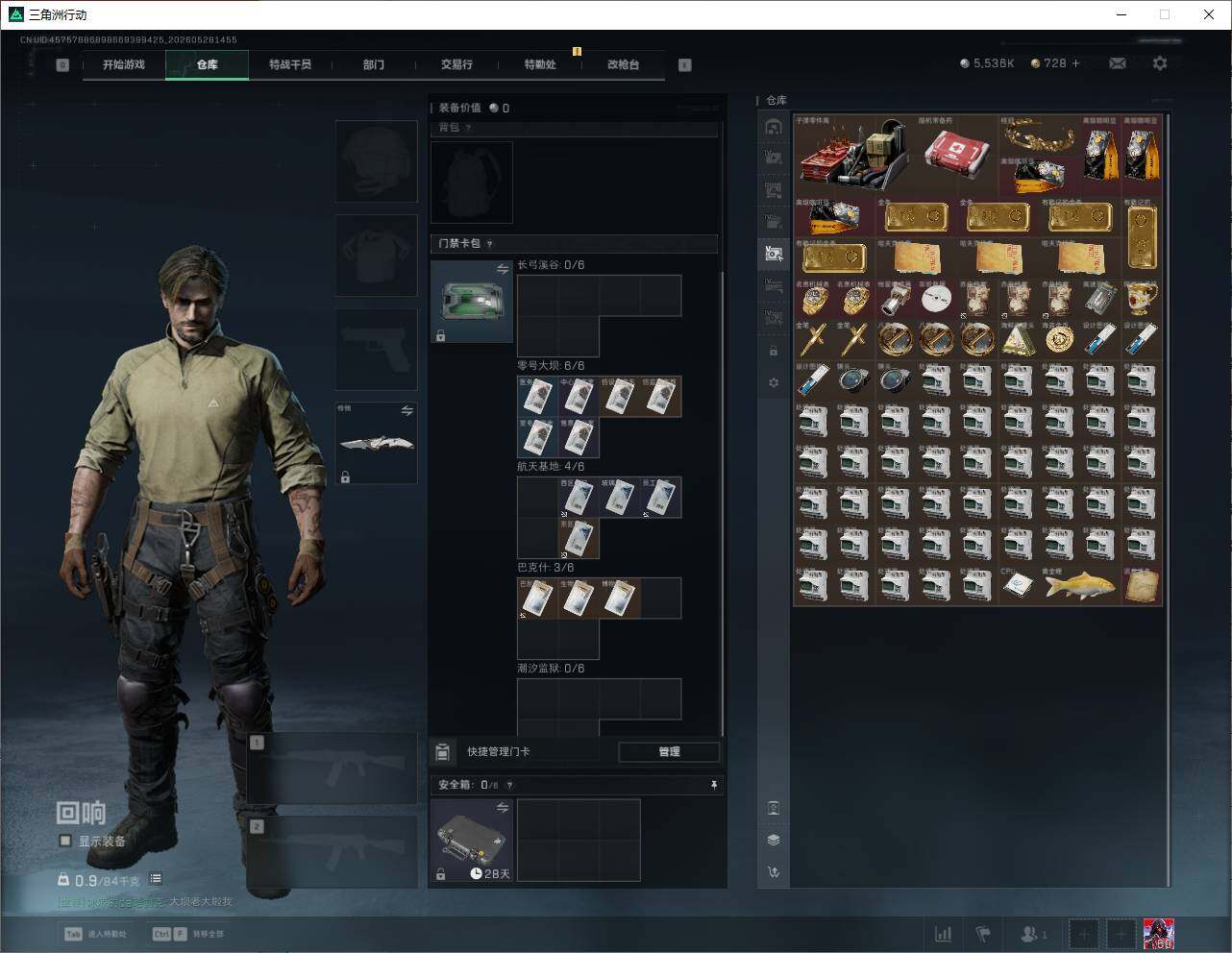Click the empty helmet slot
This screenshot has width=1232, height=953.
pyautogui.click(x=376, y=160)
